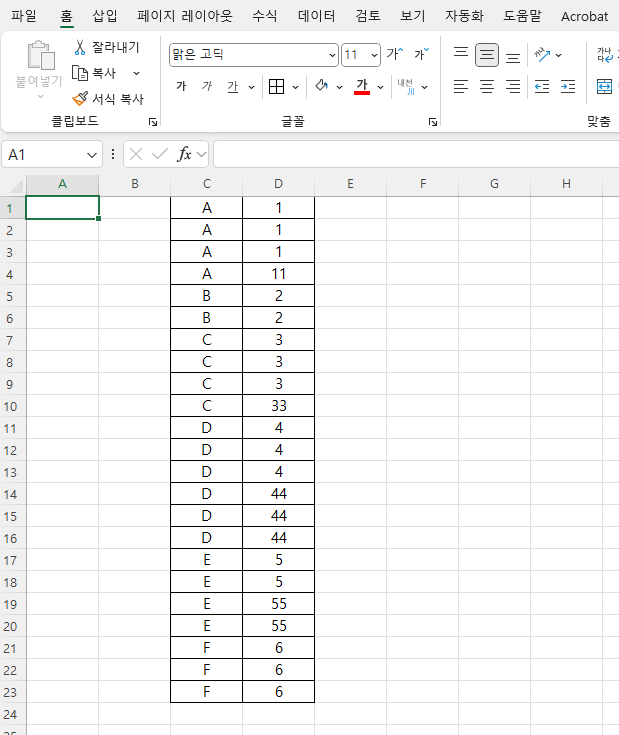Click the wrap text icon
Viewport: 619px width, 735px height.
605,55
